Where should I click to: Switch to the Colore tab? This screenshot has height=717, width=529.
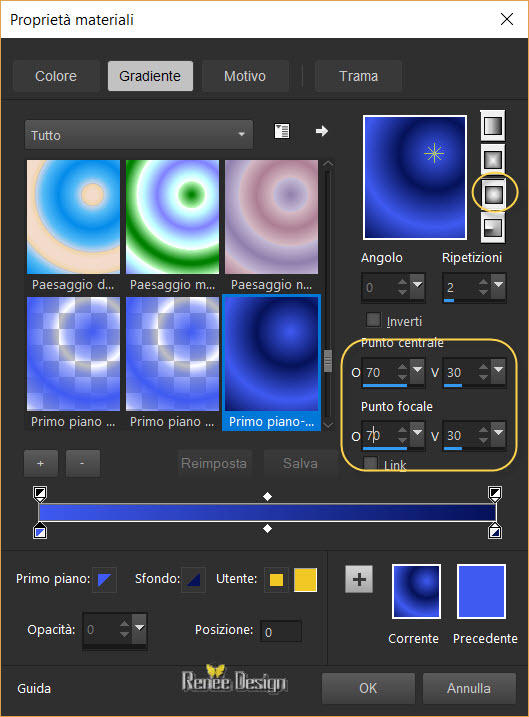pyautogui.click(x=56, y=76)
